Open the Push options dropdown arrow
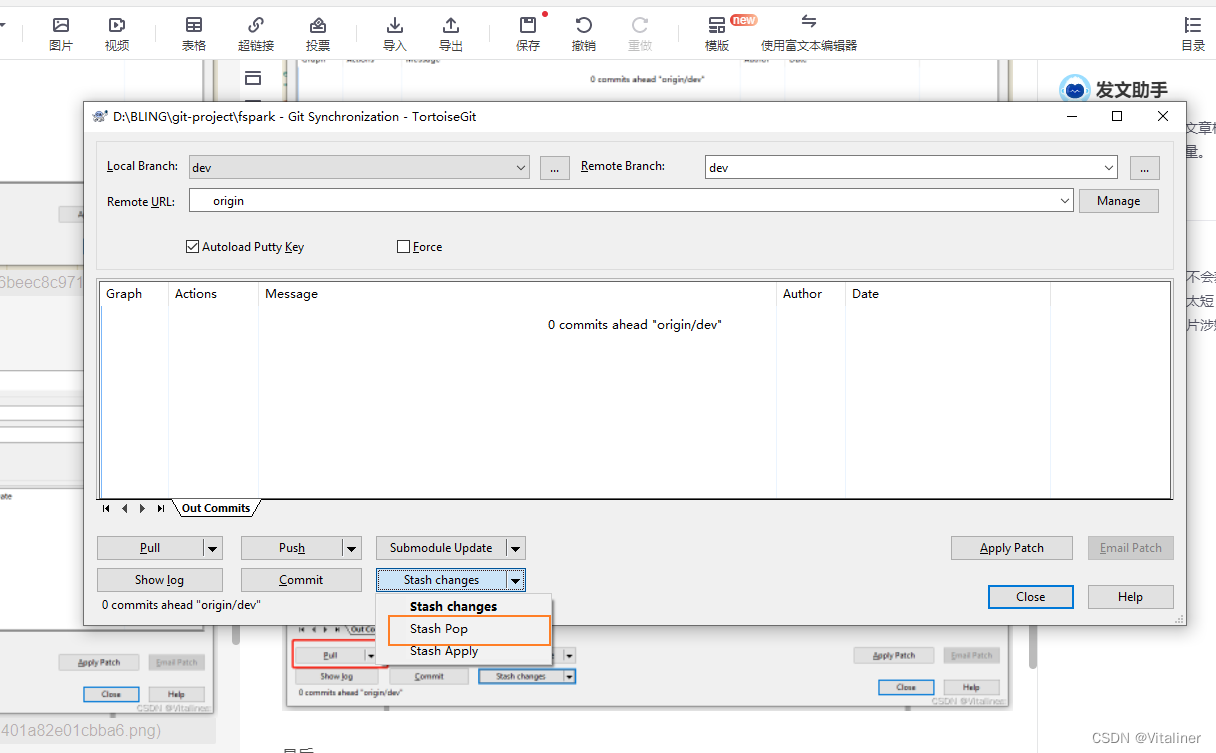Viewport: 1216px width, 753px height. (x=351, y=548)
